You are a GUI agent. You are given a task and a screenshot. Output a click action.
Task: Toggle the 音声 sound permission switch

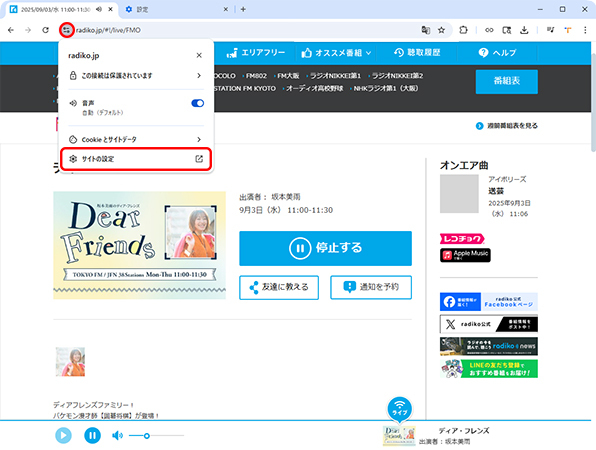tap(198, 103)
